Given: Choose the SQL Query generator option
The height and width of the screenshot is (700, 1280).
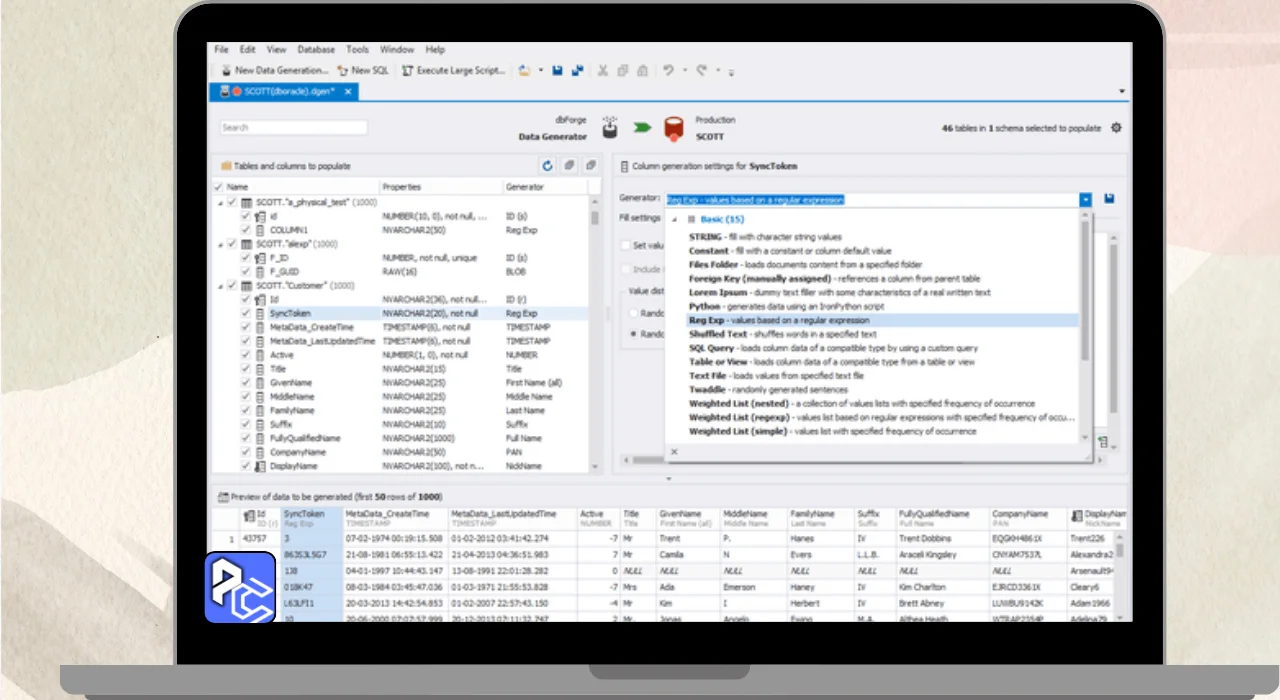Looking at the screenshot, I should pos(714,348).
